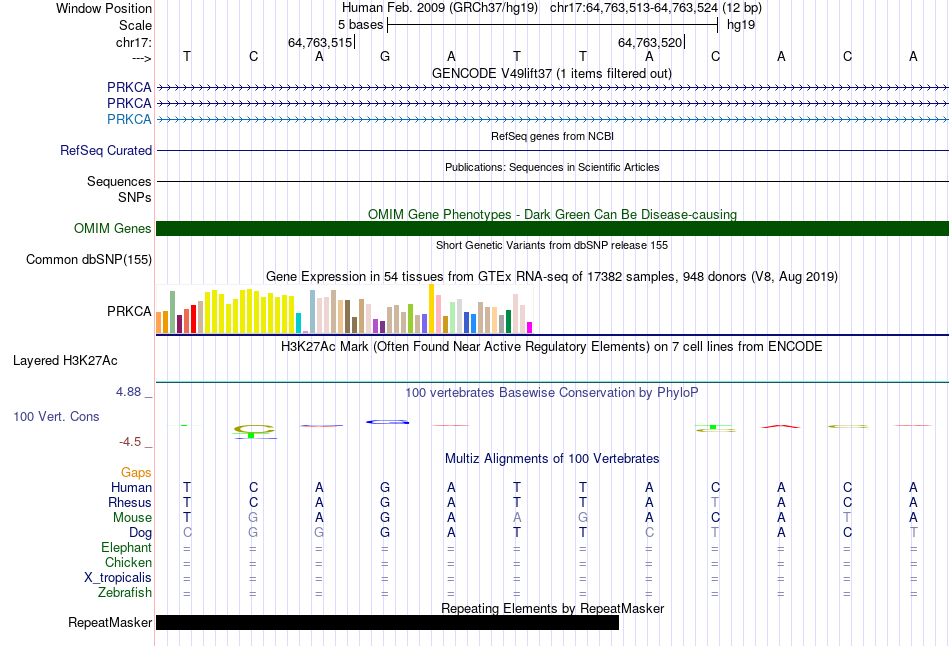Select the Mouse alignment row label
The width and height of the screenshot is (950, 646).
(132, 518)
